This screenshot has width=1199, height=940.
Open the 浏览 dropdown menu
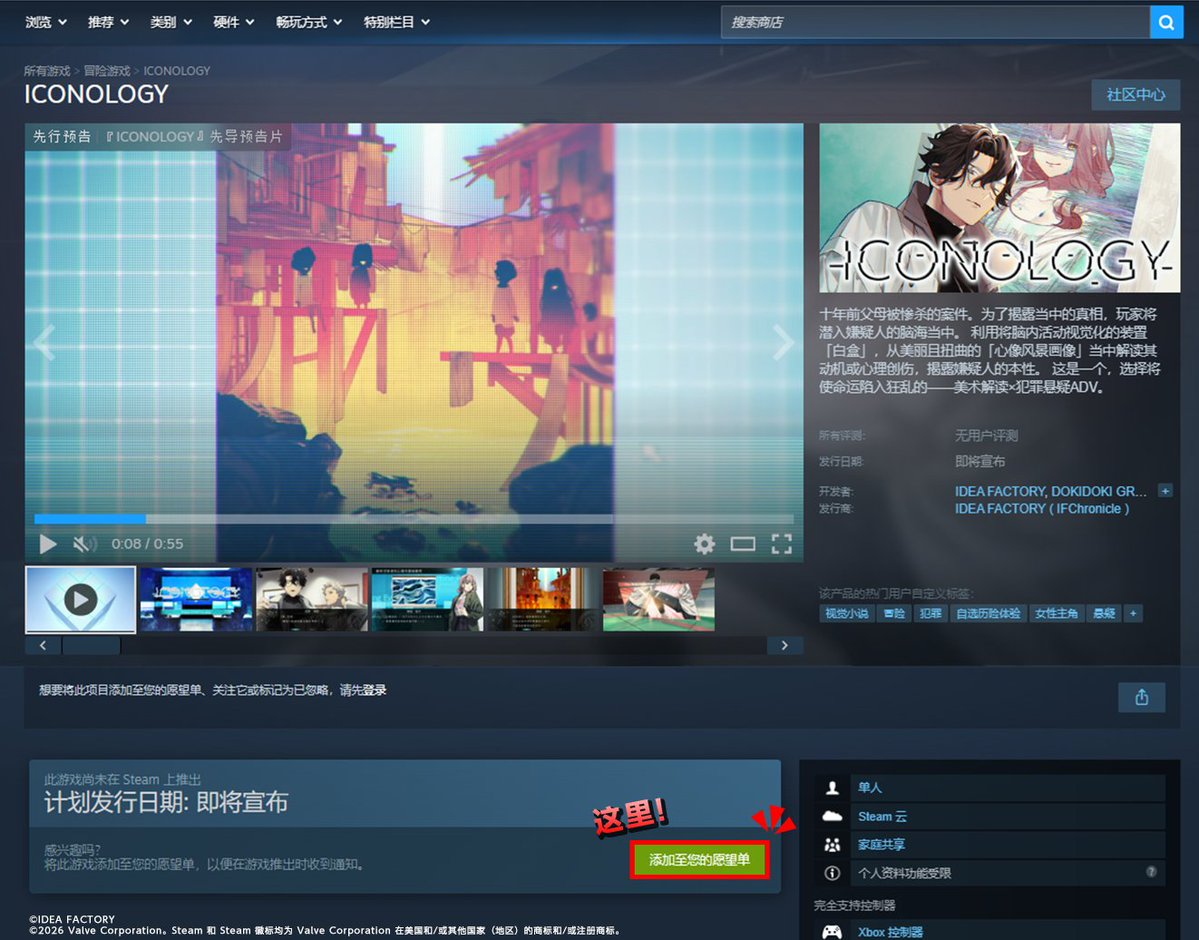(x=45, y=22)
